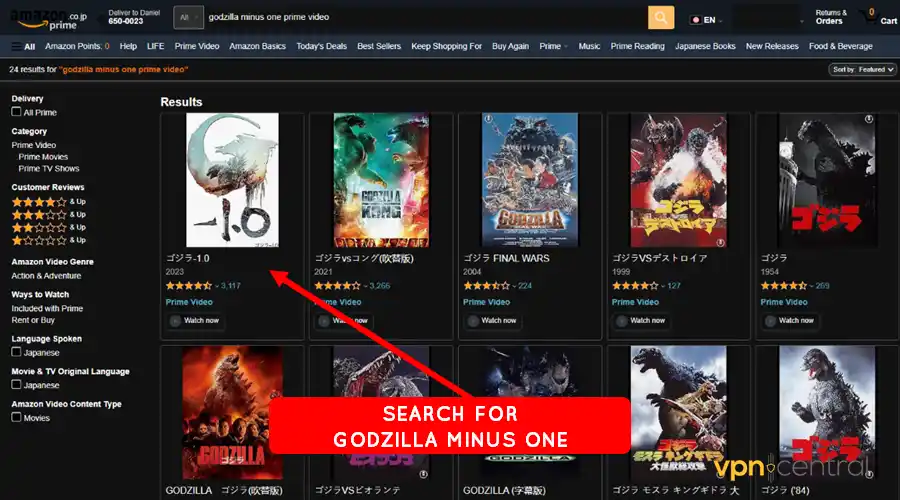The image size is (900, 500).
Task: Open the ゴジラ-1.0 title link
Action: click(x=188, y=258)
